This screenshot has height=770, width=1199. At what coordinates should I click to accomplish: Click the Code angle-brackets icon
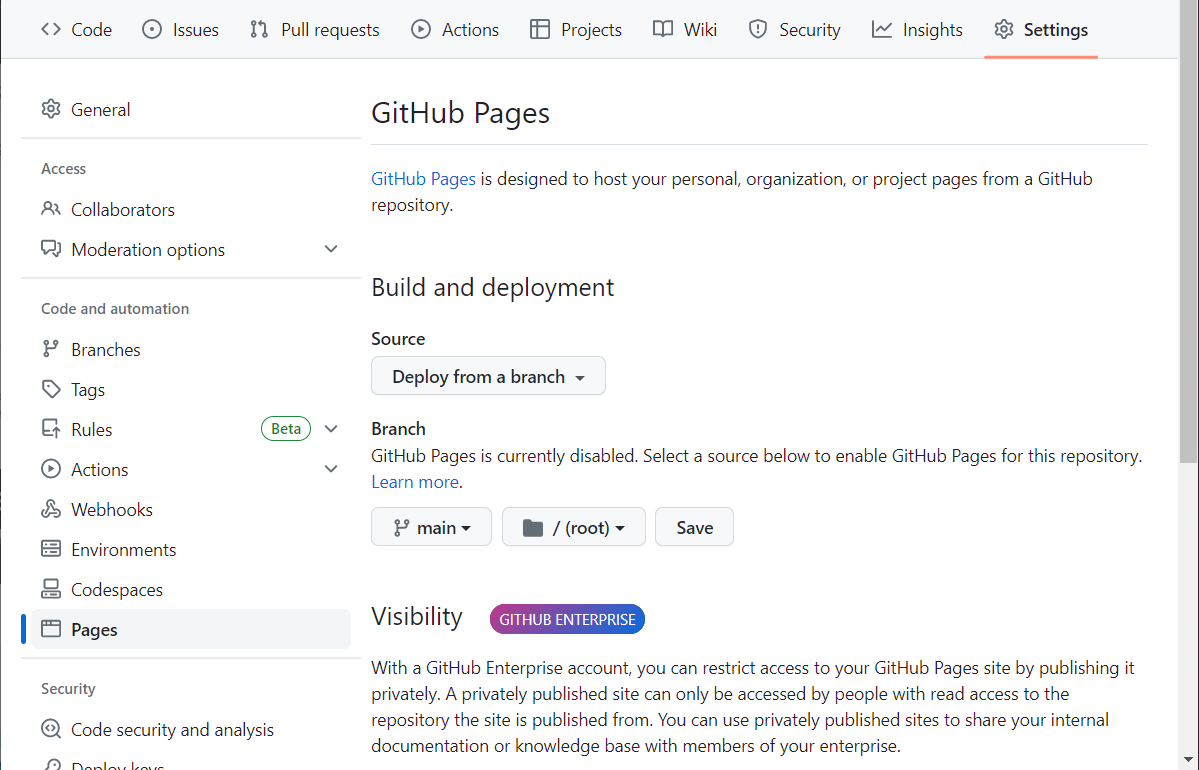tap(51, 29)
